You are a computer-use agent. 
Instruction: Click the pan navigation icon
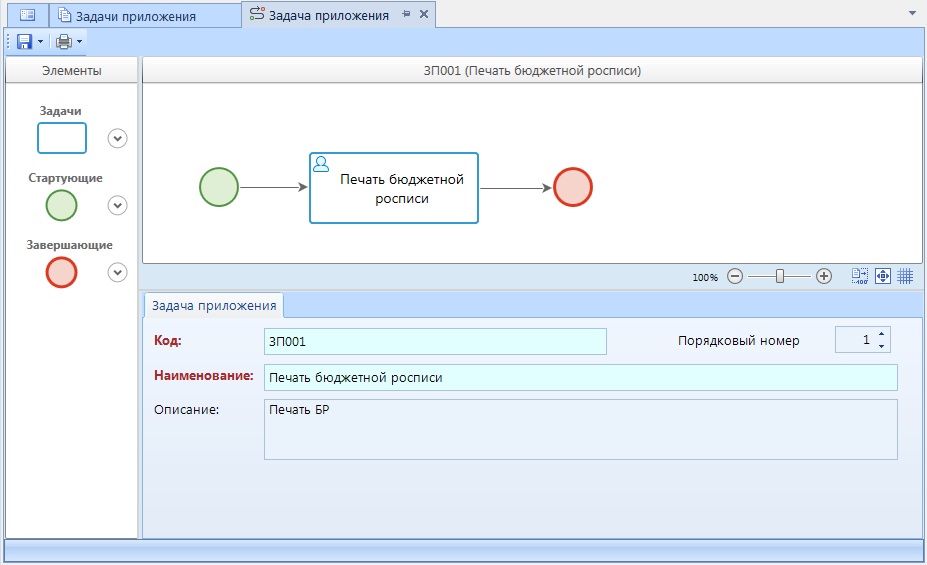tap(883, 277)
